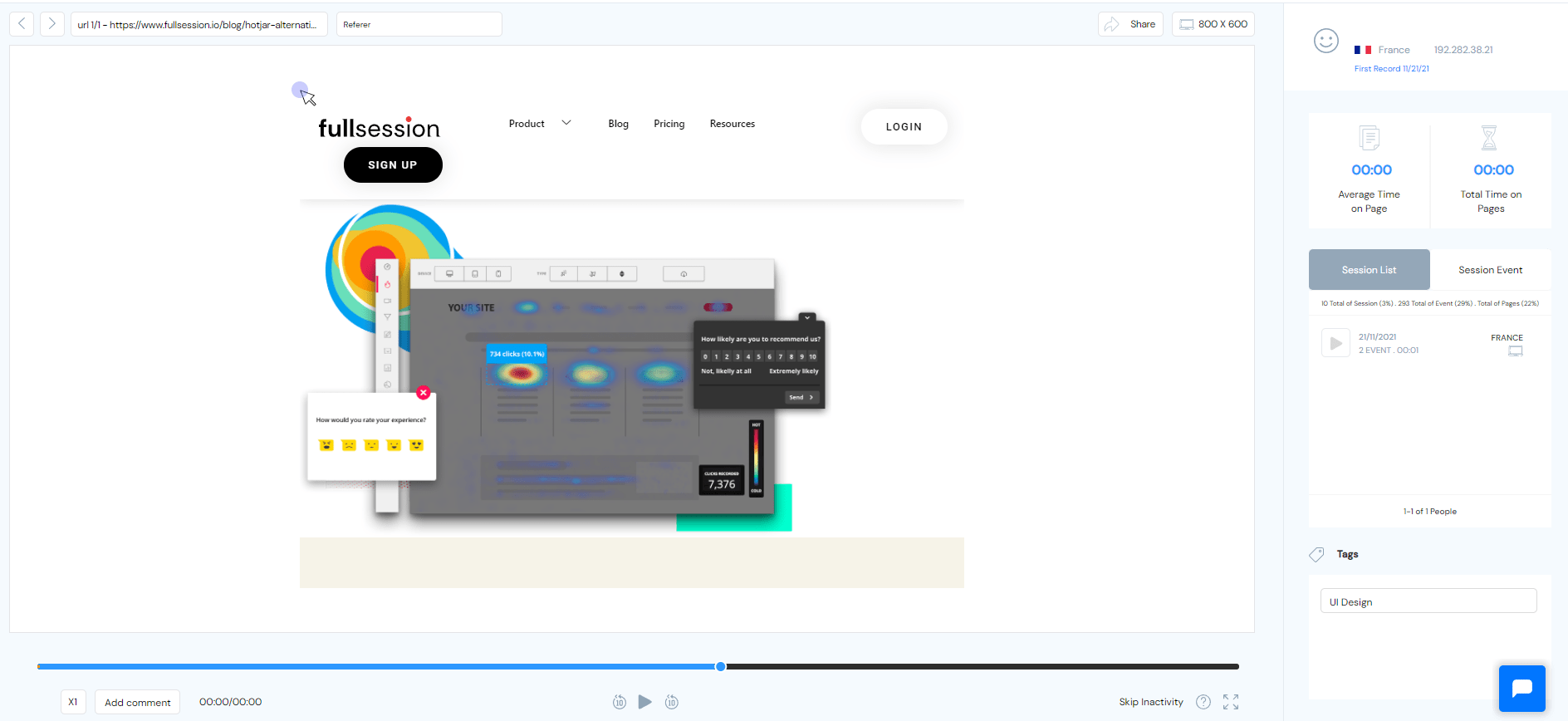Rewind the recording 10 seconds
Image resolution: width=1568 pixels, height=721 pixels.
point(620,702)
